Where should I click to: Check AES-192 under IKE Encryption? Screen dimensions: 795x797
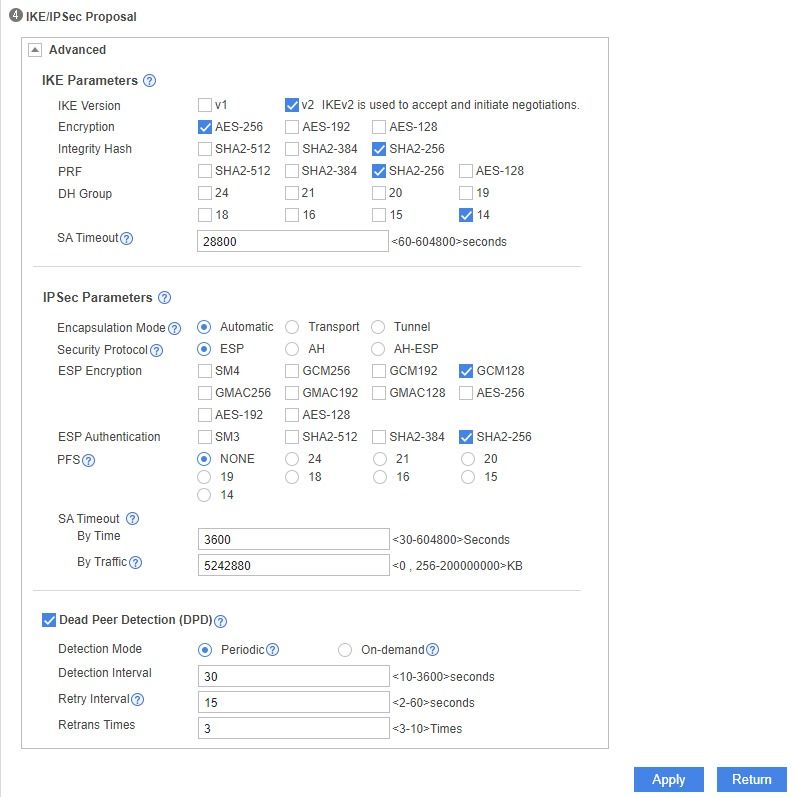[292, 127]
